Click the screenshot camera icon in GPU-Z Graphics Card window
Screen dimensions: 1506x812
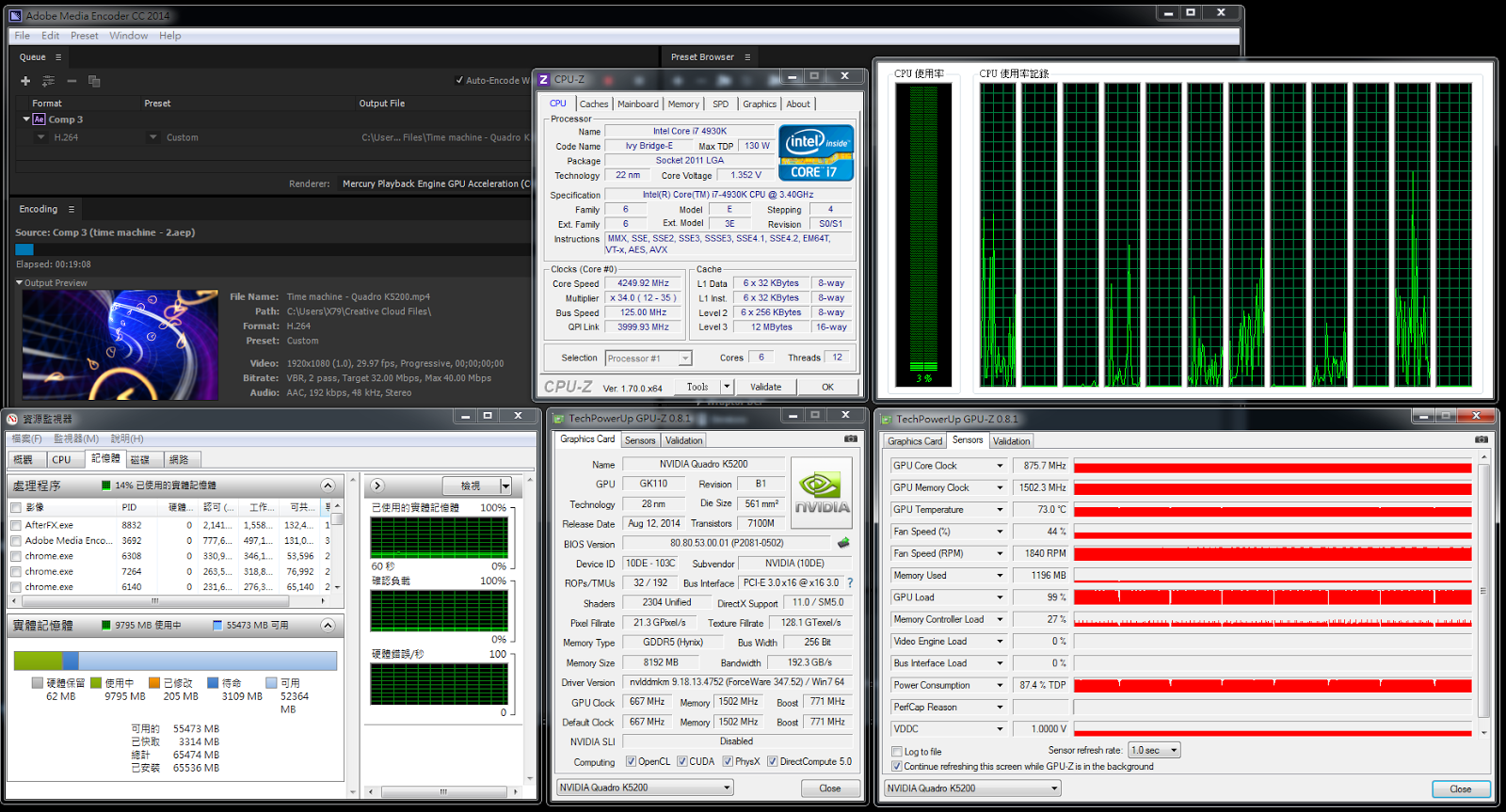coord(851,438)
